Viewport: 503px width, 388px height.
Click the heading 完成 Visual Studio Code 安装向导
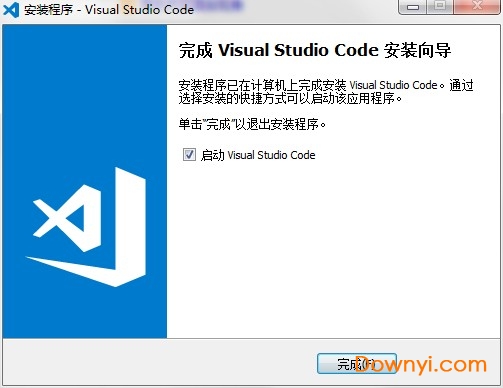click(315, 51)
